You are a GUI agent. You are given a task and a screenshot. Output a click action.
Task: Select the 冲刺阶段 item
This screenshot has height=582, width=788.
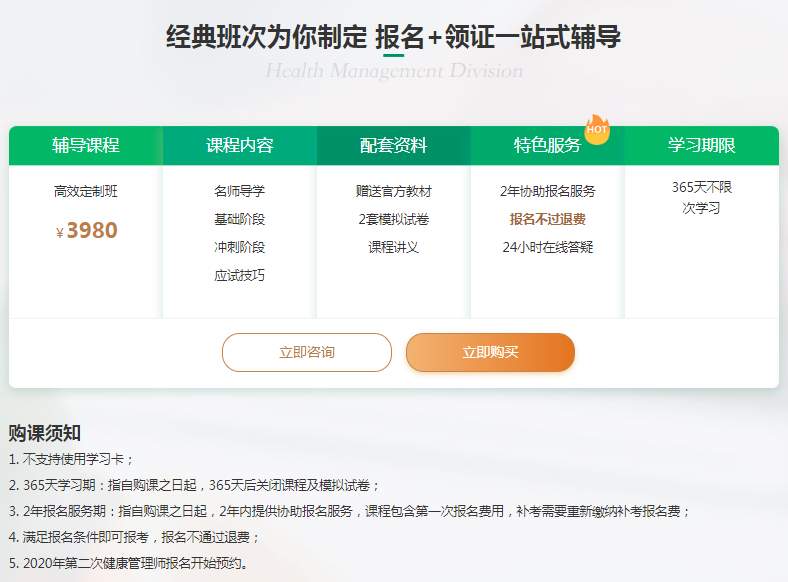[240, 247]
